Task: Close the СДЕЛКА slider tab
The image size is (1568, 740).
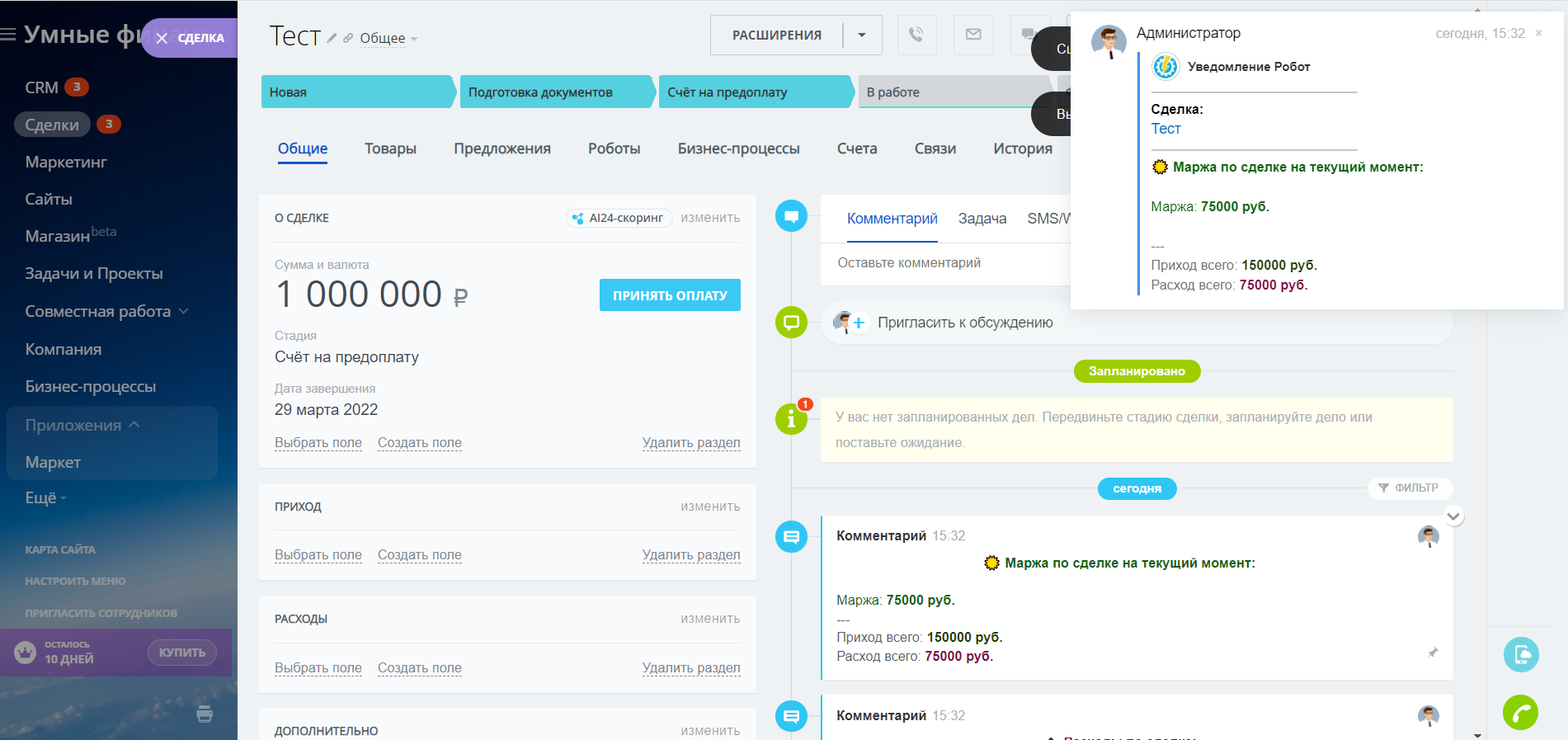Action: point(162,38)
